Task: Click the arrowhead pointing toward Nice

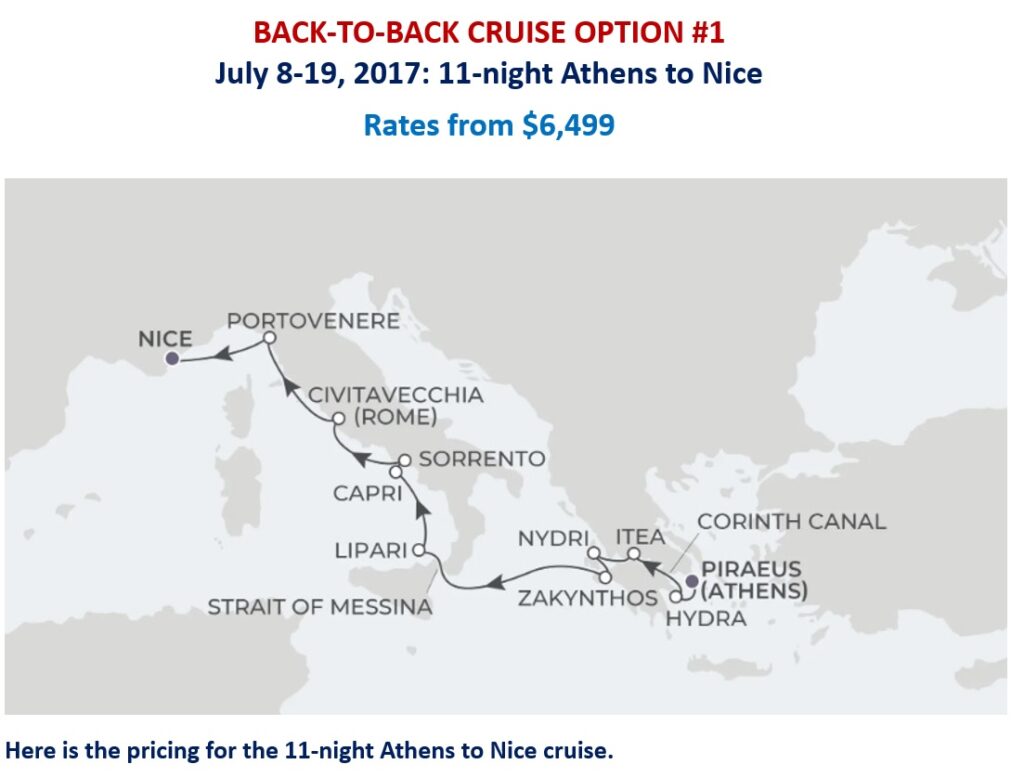Action: pos(225,352)
